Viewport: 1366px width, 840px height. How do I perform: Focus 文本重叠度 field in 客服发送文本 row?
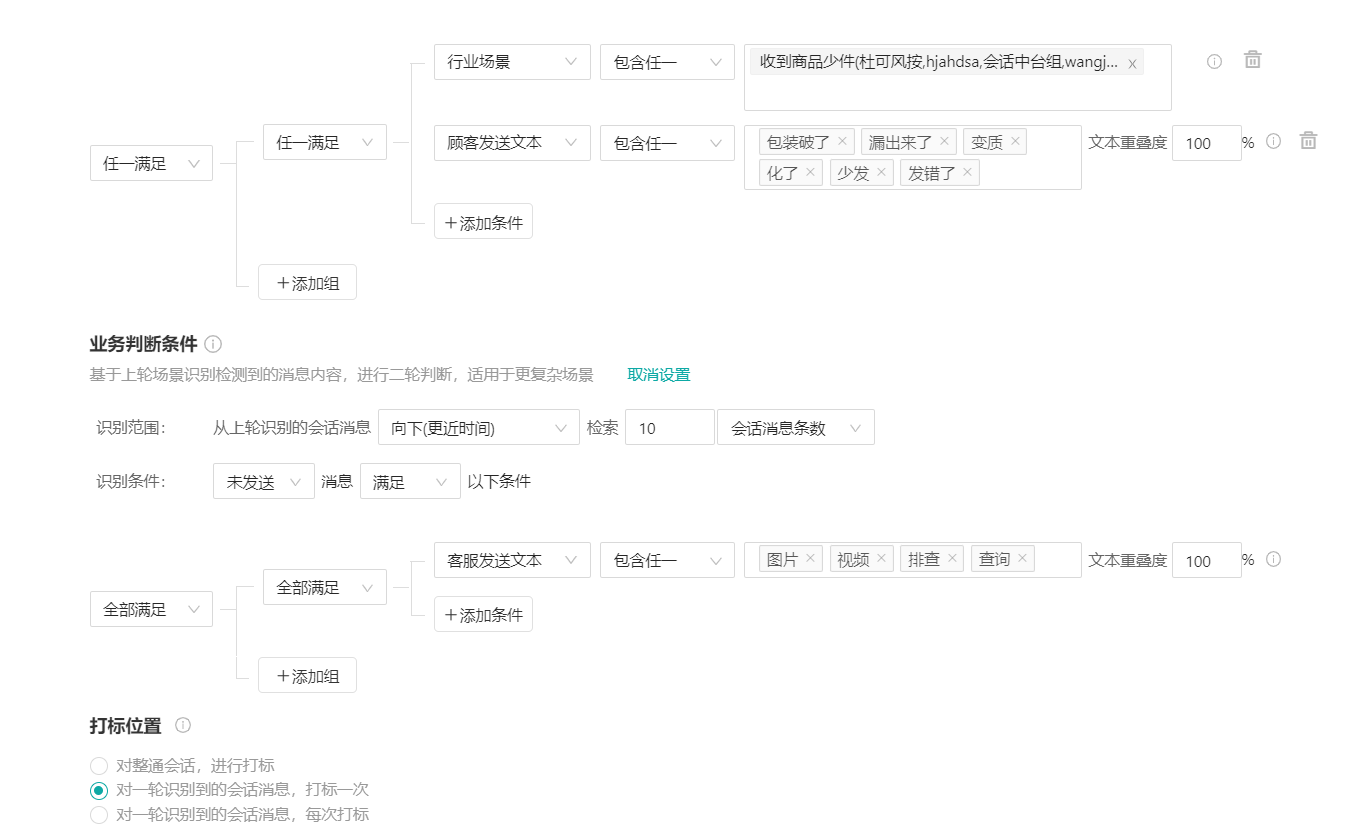pos(1206,560)
